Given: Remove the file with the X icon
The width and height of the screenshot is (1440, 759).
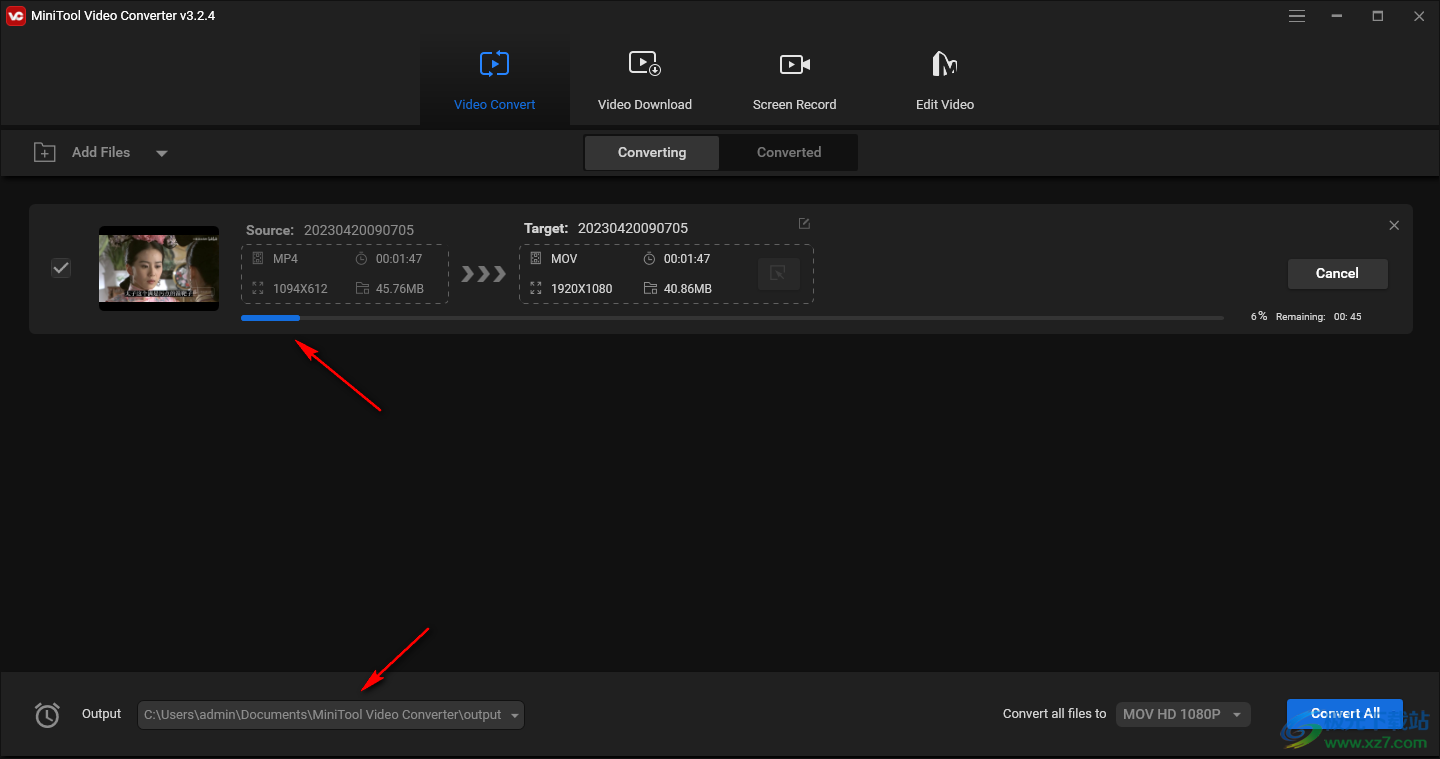Looking at the screenshot, I should coord(1394,226).
